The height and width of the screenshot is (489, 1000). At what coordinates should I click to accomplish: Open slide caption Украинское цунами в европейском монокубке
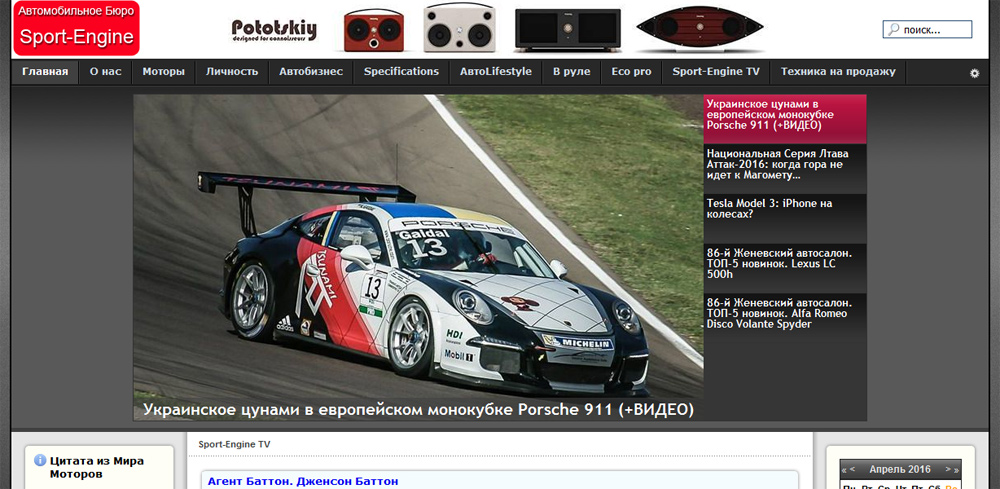click(x=418, y=409)
